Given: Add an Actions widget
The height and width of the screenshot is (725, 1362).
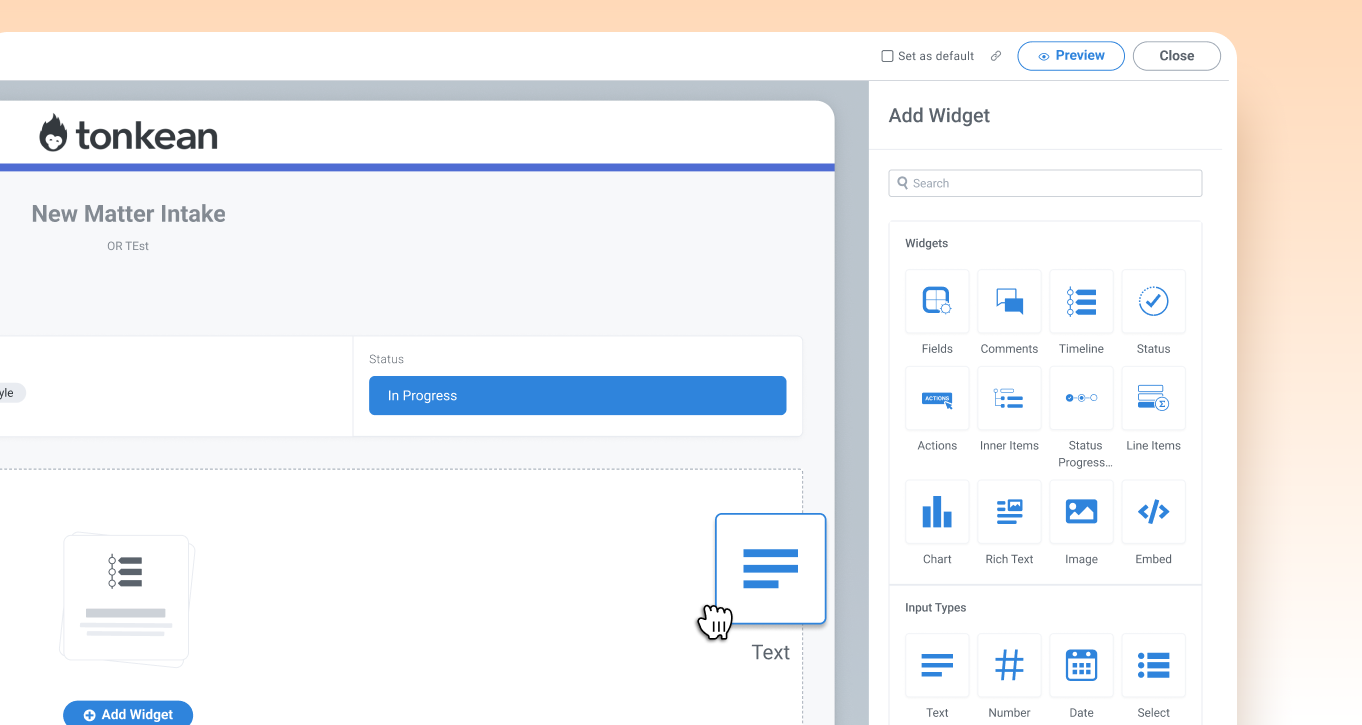Looking at the screenshot, I should click(936, 397).
